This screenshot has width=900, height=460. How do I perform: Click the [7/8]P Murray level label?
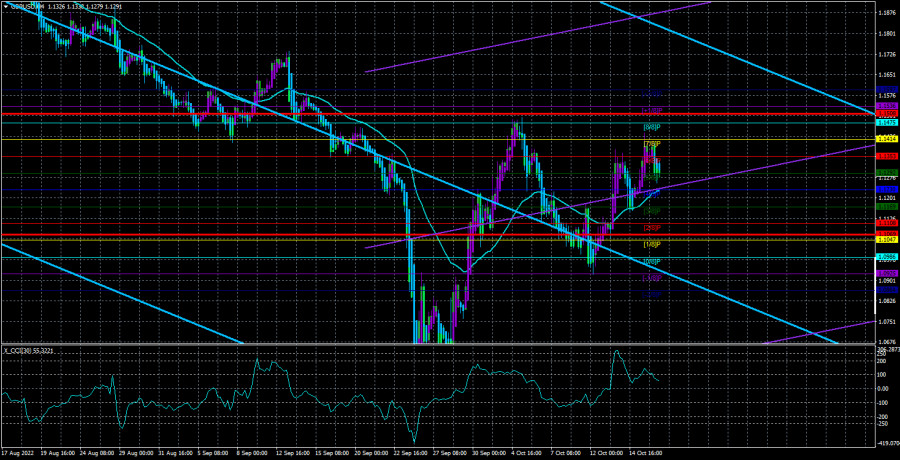[x=652, y=143]
